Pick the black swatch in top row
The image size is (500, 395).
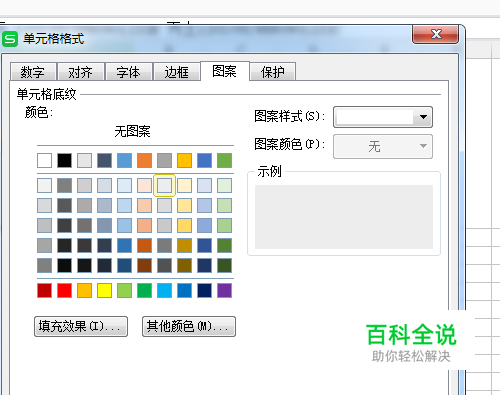64,160
